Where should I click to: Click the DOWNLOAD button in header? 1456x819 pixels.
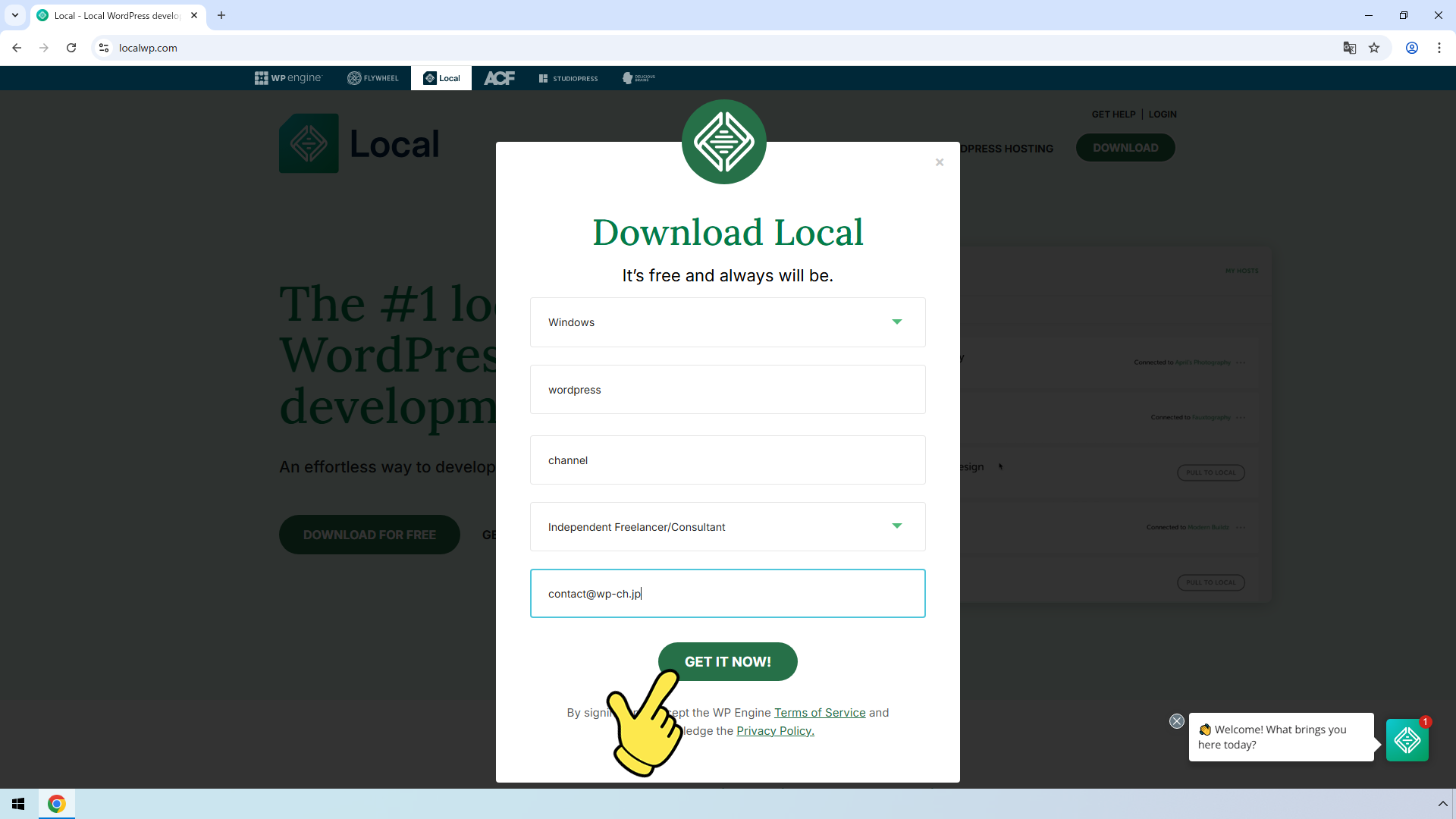pos(1125,148)
